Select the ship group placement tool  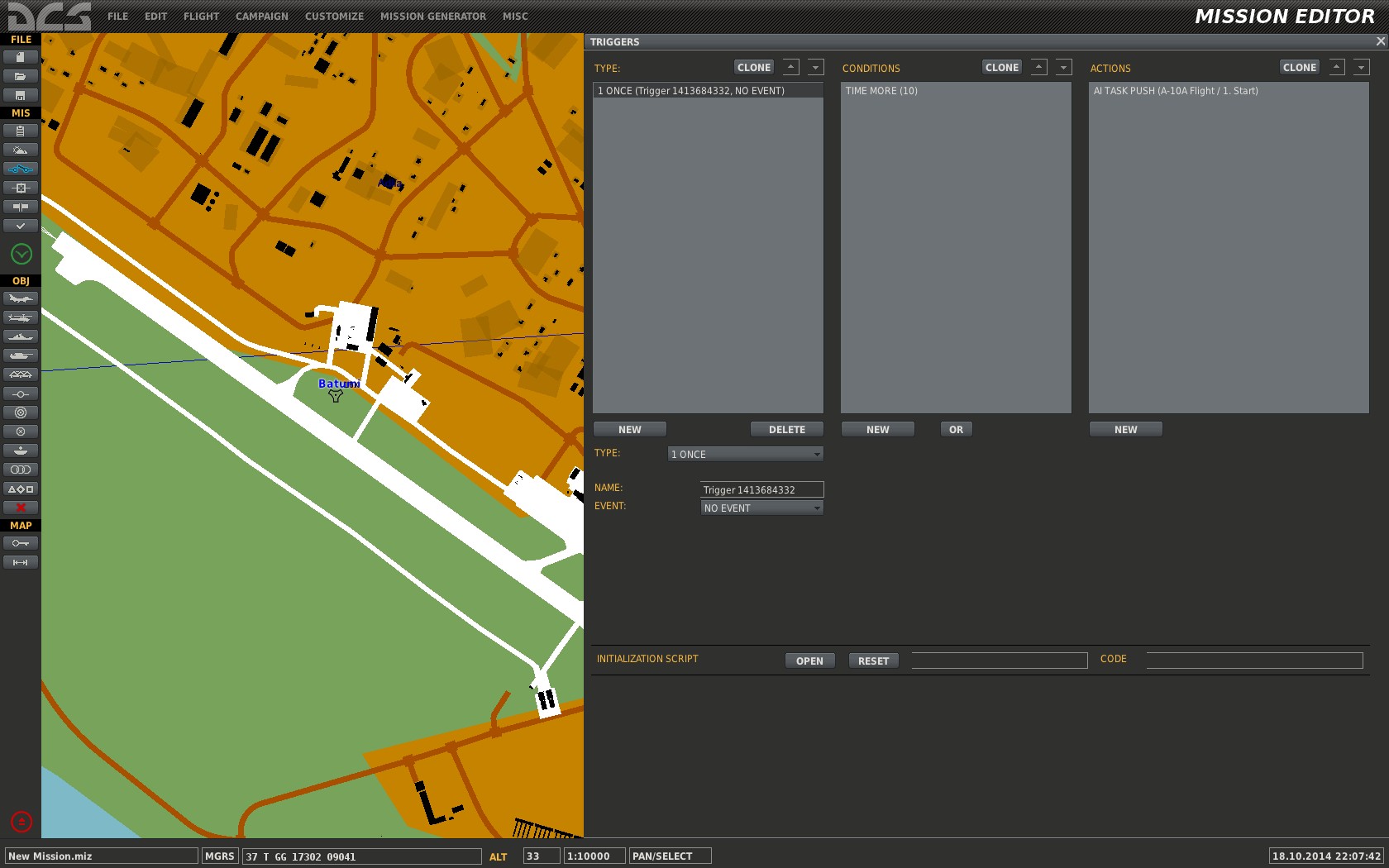click(21, 336)
